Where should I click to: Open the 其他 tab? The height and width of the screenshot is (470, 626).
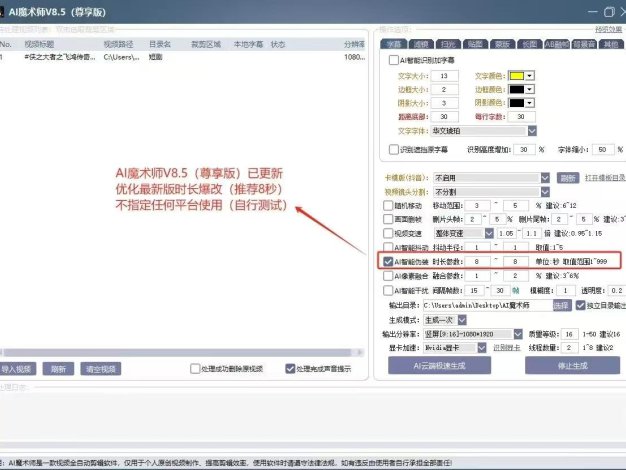click(x=611, y=44)
